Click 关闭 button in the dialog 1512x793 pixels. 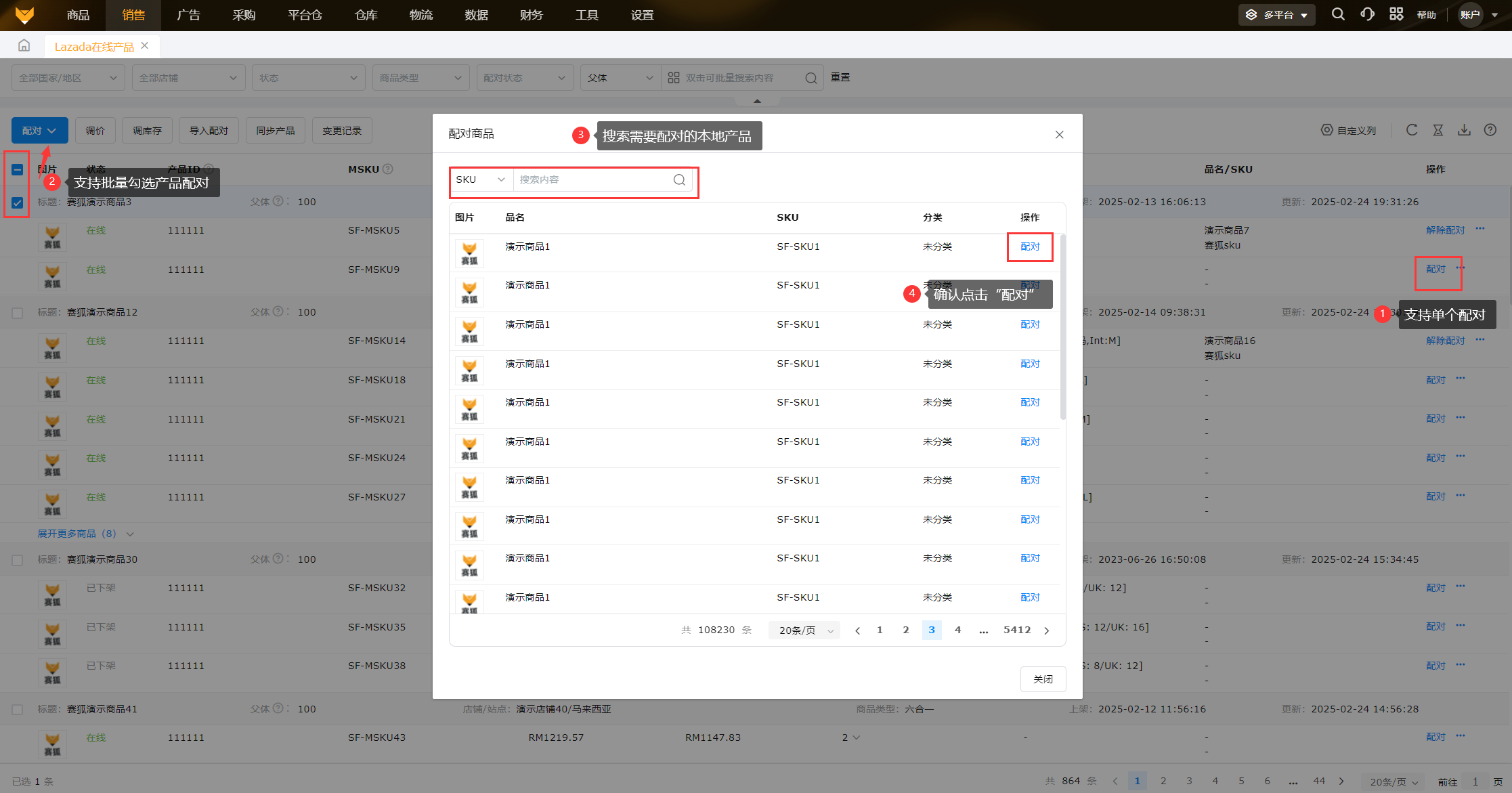tap(1043, 679)
